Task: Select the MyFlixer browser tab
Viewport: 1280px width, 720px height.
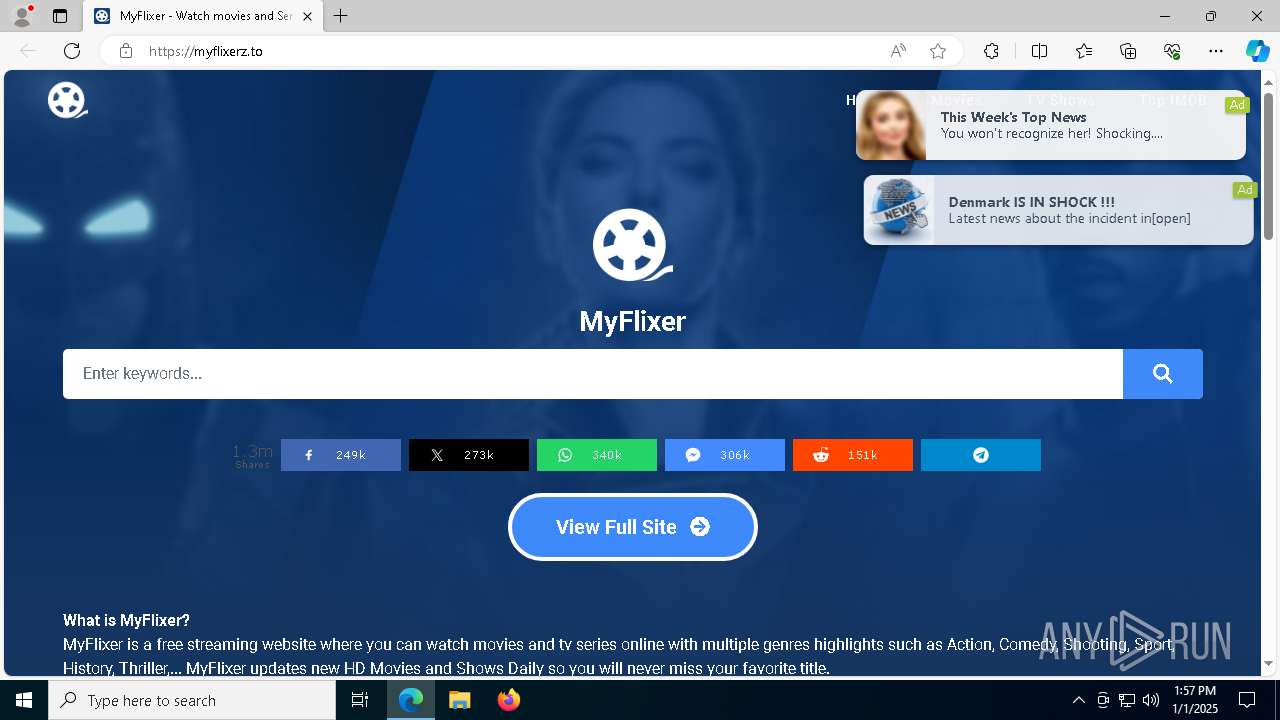Action: [202, 16]
